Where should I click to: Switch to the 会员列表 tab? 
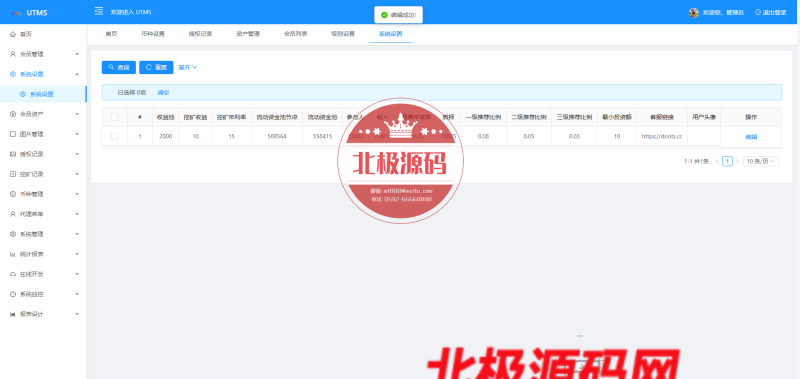click(x=295, y=34)
